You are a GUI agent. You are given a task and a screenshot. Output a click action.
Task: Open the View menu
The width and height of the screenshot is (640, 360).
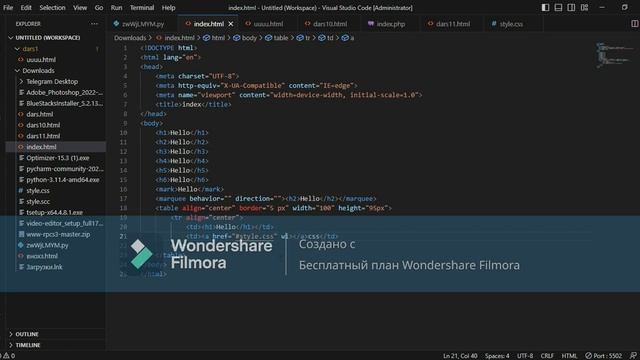80,8
